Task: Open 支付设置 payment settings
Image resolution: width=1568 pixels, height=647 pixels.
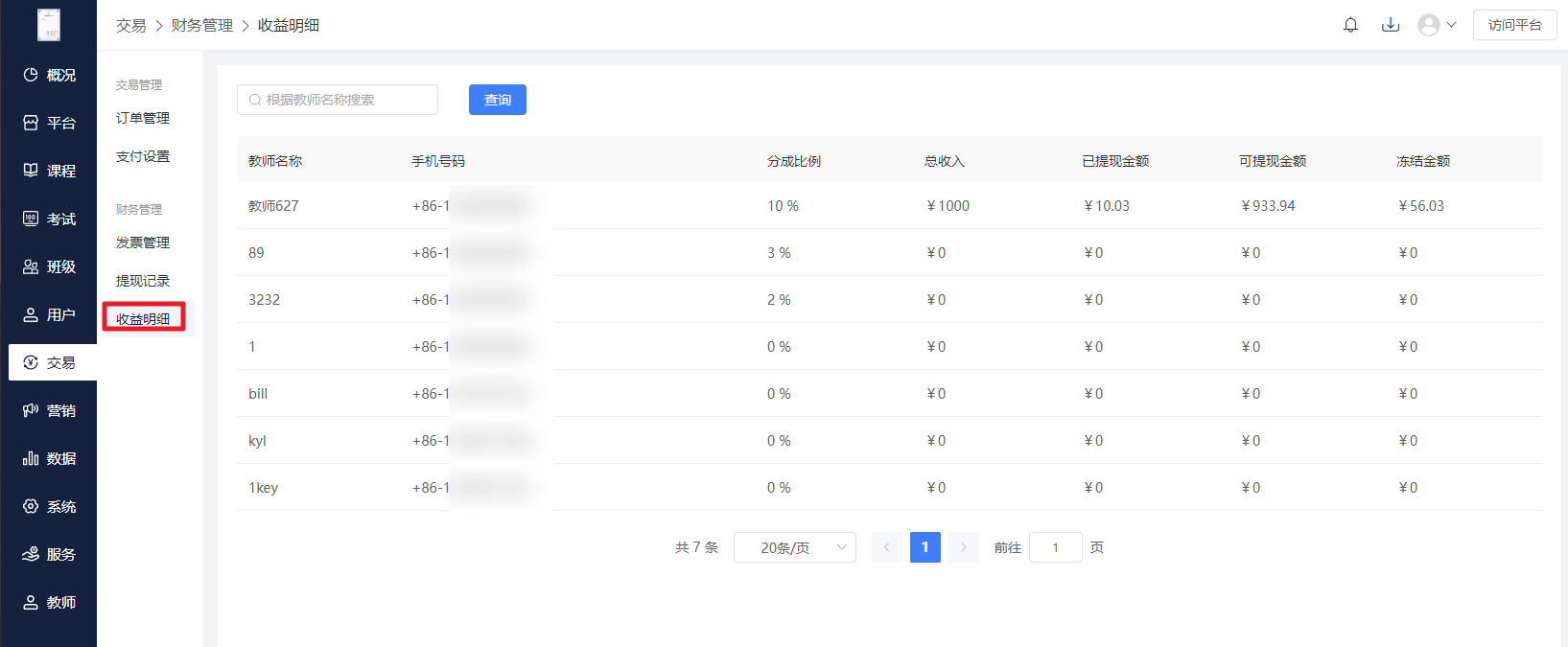Action: 143,156
